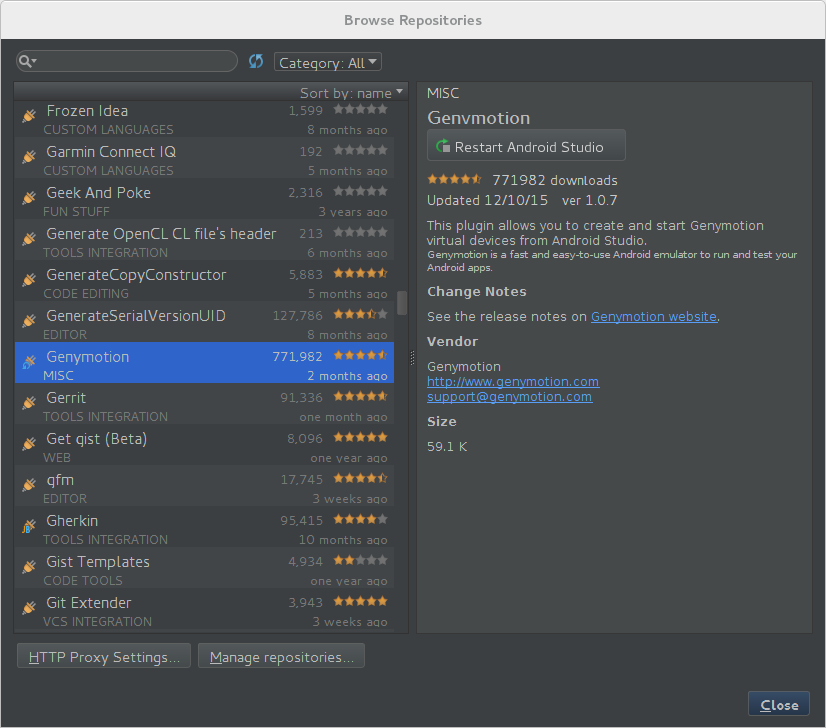Viewport: 826px width, 728px height.
Task: Select Garmin Connect IQ plugin row
Action: pyautogui.click(x=204, y=158)
